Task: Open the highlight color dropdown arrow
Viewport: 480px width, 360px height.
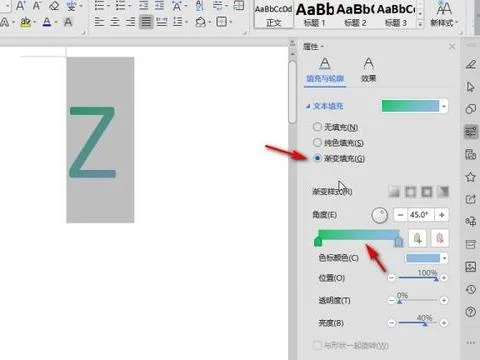Action: point(35,23)
